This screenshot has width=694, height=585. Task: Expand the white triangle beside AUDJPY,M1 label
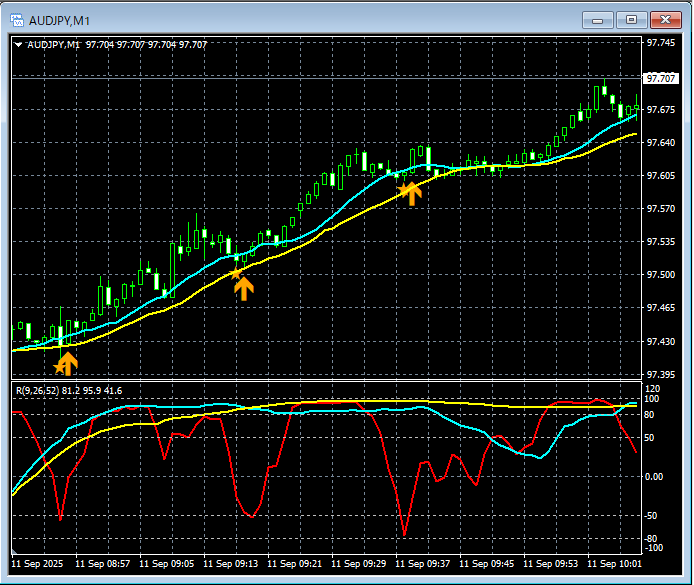pos(19,45)
